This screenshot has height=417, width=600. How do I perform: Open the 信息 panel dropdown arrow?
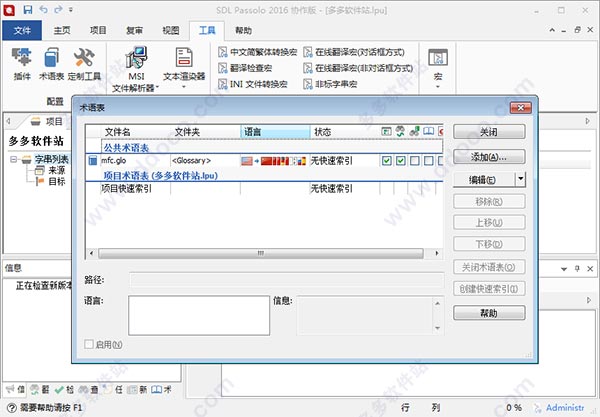tap(564, 269)
